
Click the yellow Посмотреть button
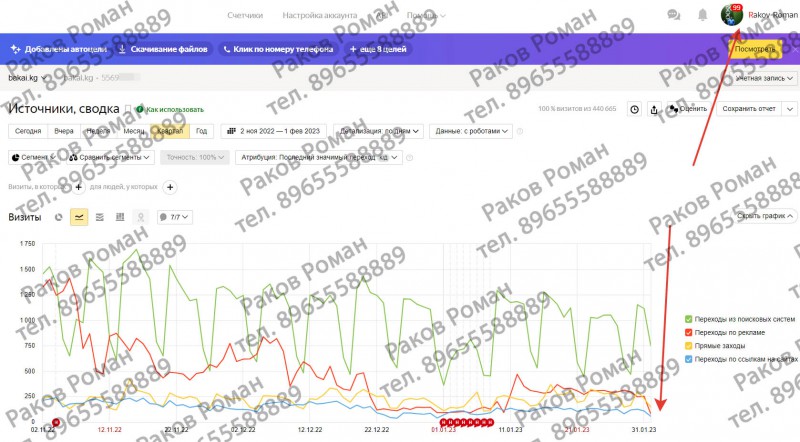click(x=755, y=49)
